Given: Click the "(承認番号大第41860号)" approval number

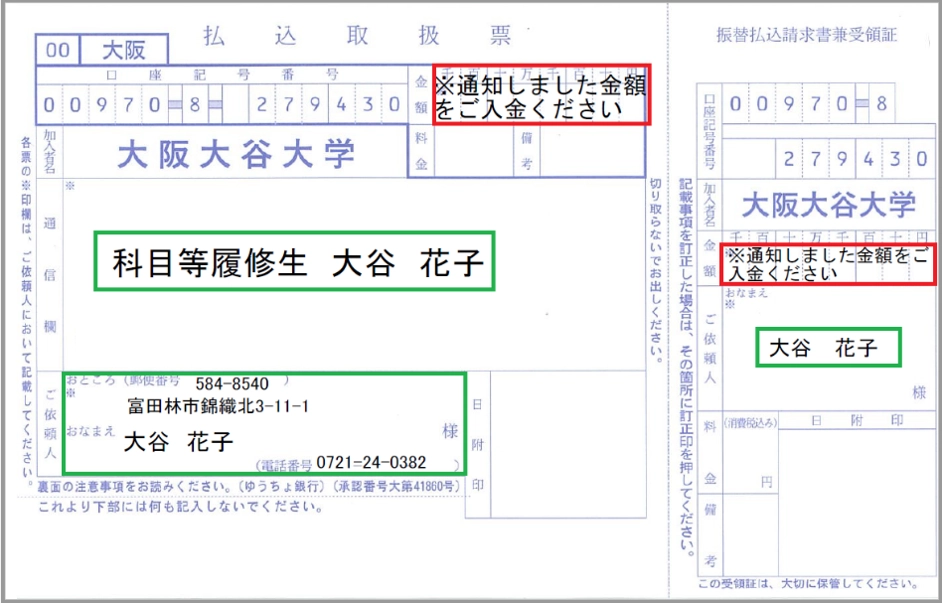Looking at the screenshot, I should coord(396,486).
